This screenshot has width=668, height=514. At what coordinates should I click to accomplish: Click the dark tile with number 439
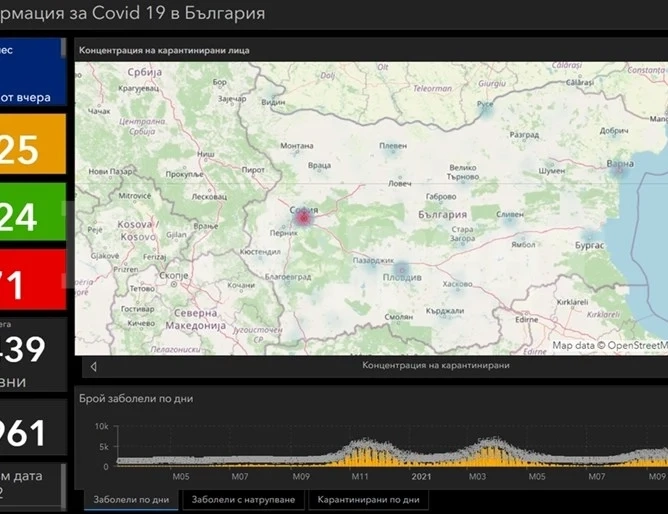pyautogui.click(x=33, y=354)
